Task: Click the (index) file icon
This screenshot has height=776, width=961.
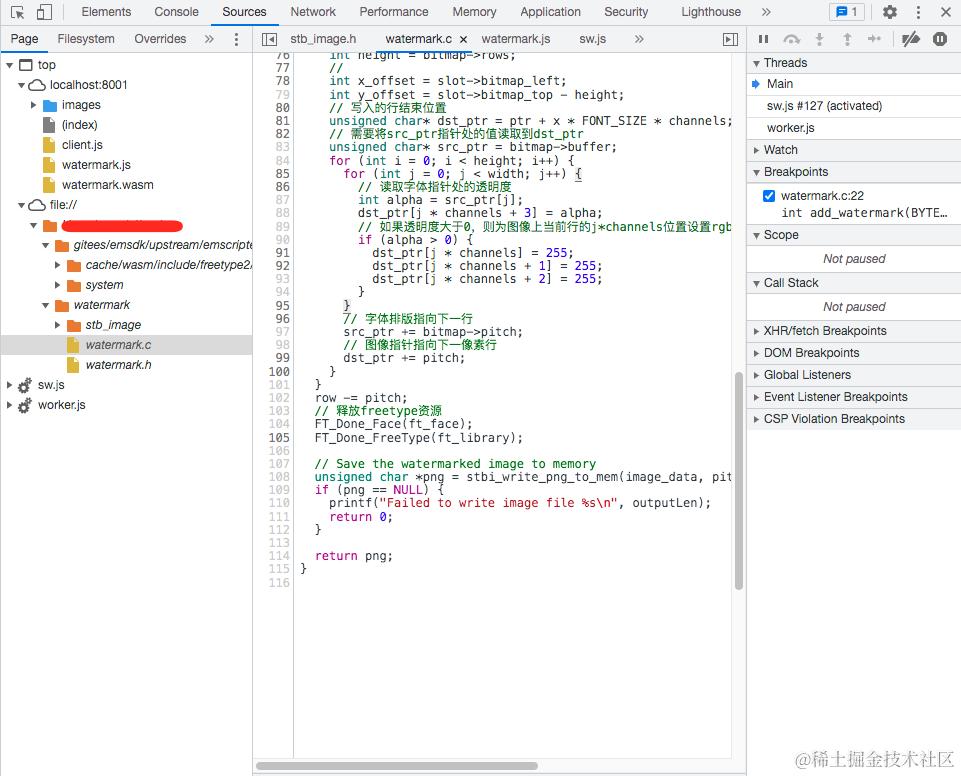Action: coord(49,125)
